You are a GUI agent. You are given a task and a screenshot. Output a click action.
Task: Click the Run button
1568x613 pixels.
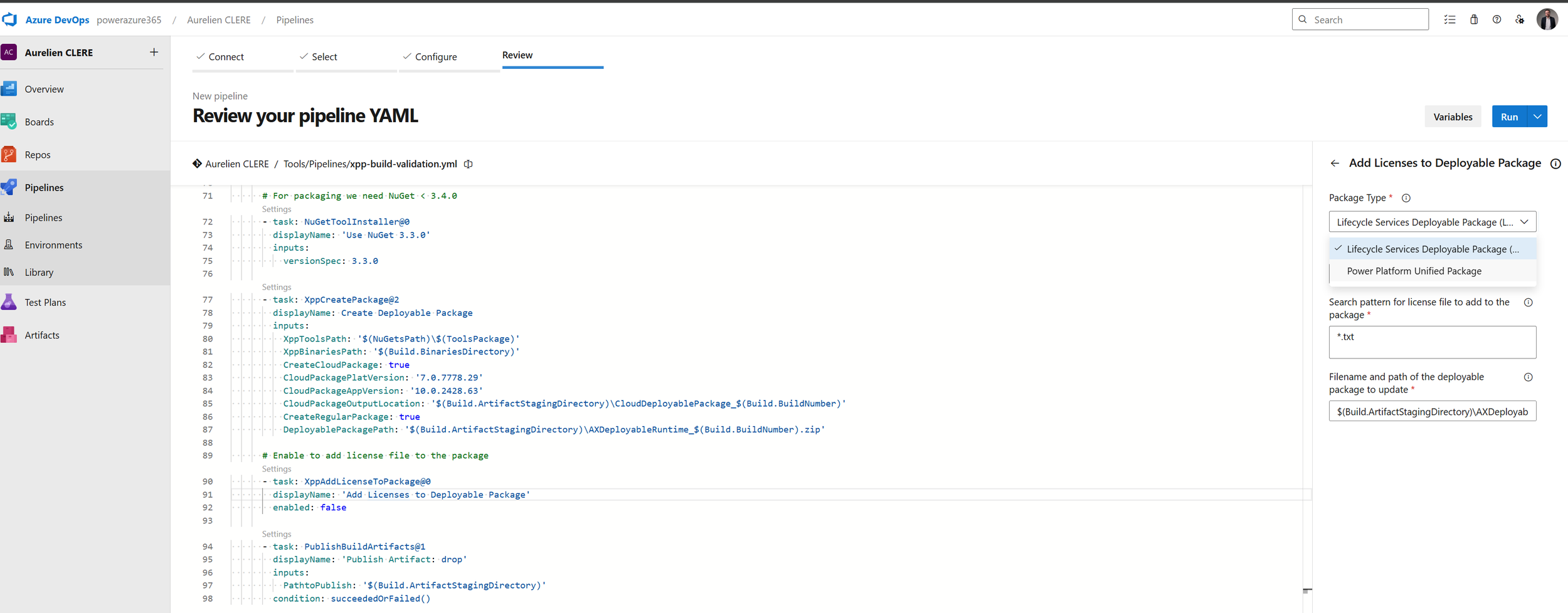coord(1509,117)
